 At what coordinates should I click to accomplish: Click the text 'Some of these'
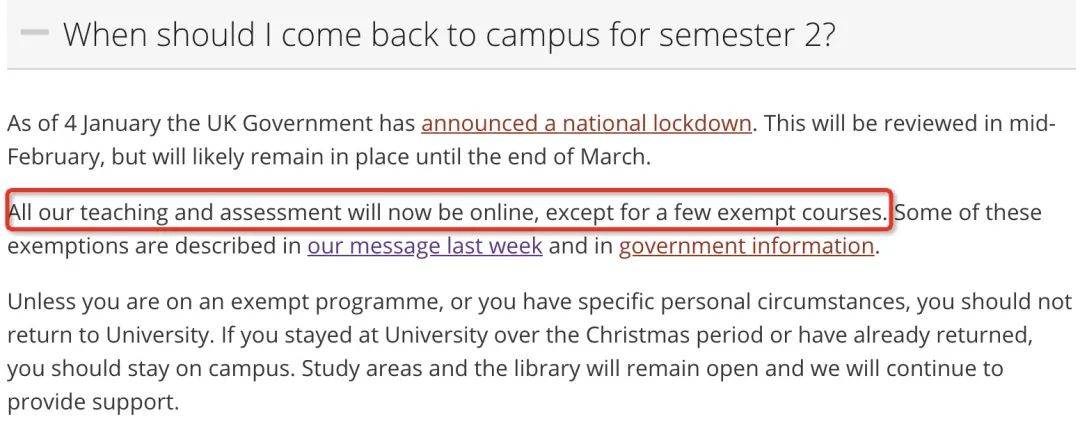click(968, 212)
